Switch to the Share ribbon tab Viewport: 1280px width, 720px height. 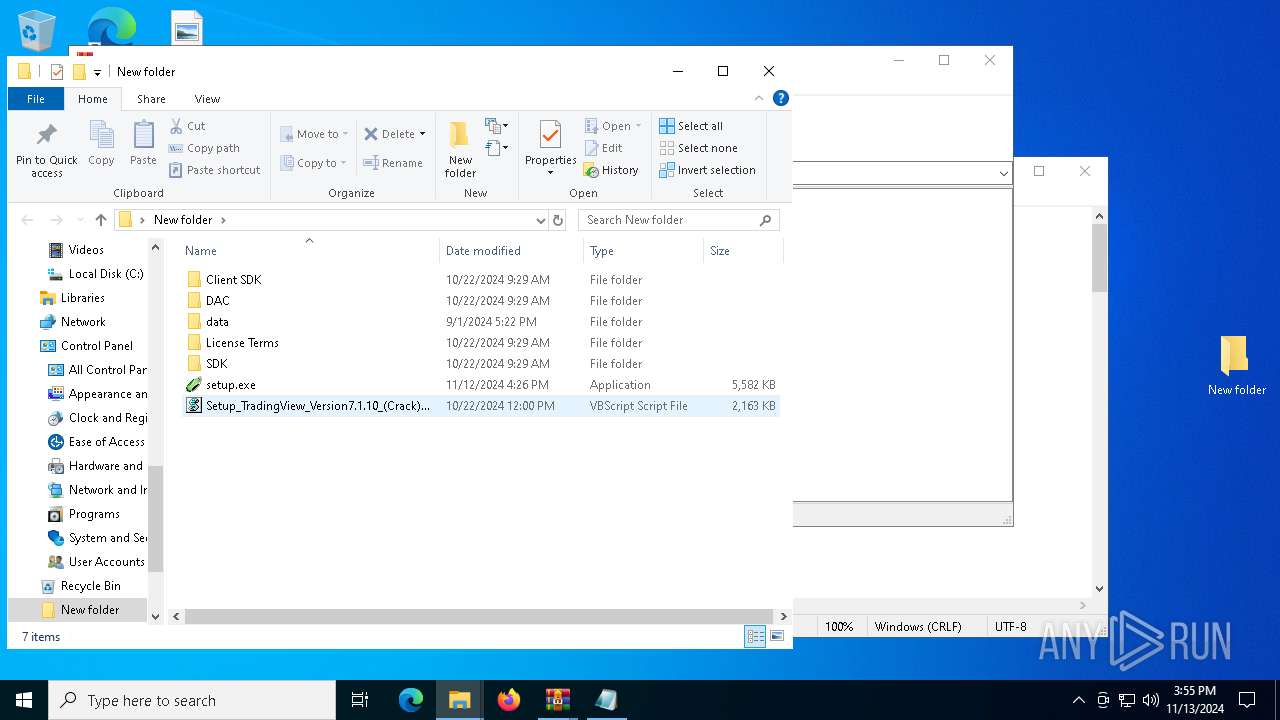151,99
